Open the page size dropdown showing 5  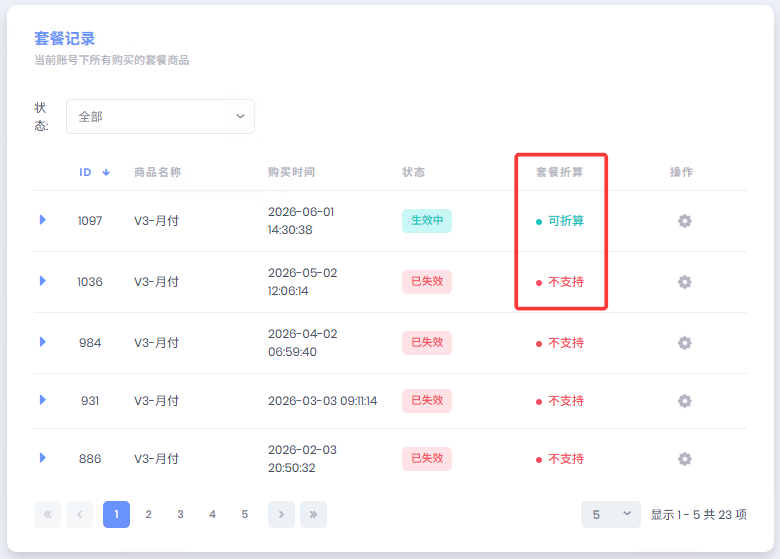[610, 514]
